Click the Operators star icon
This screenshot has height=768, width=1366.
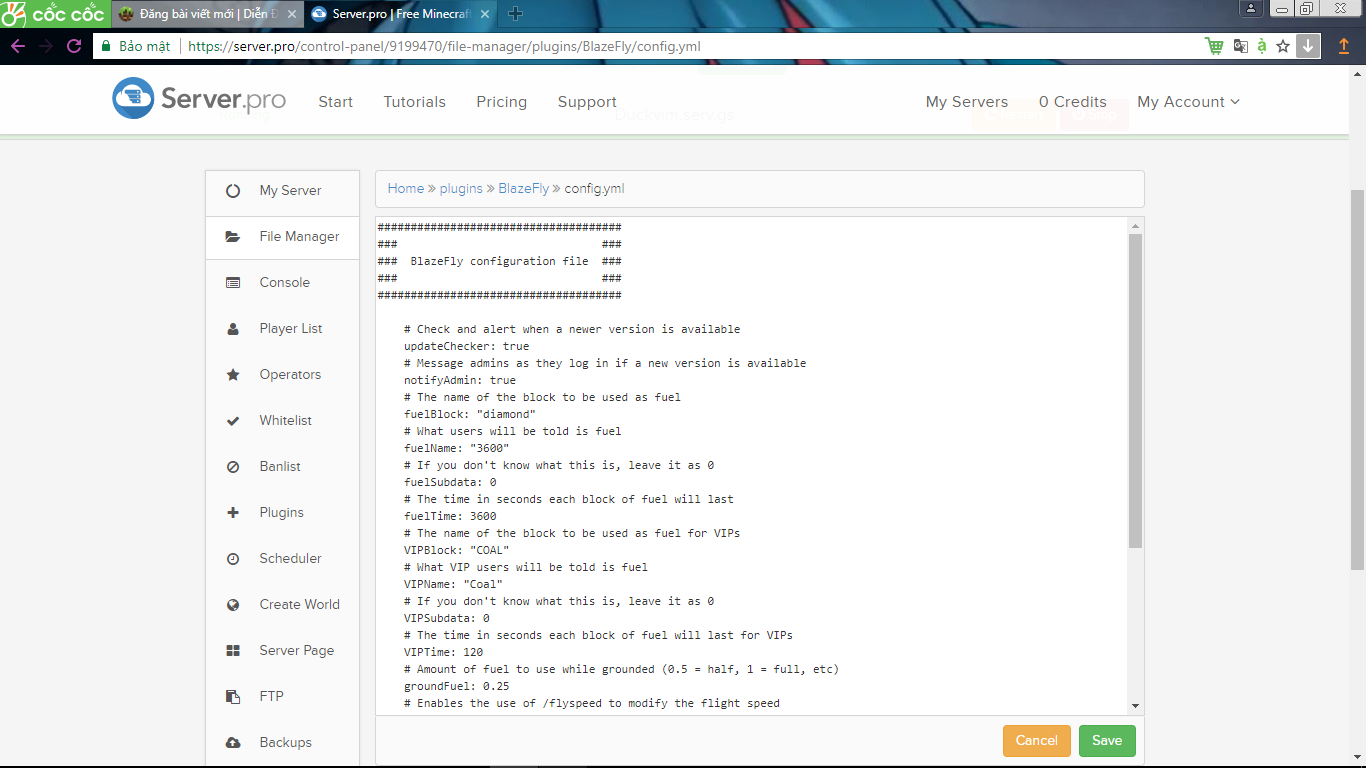click(233, 375)
